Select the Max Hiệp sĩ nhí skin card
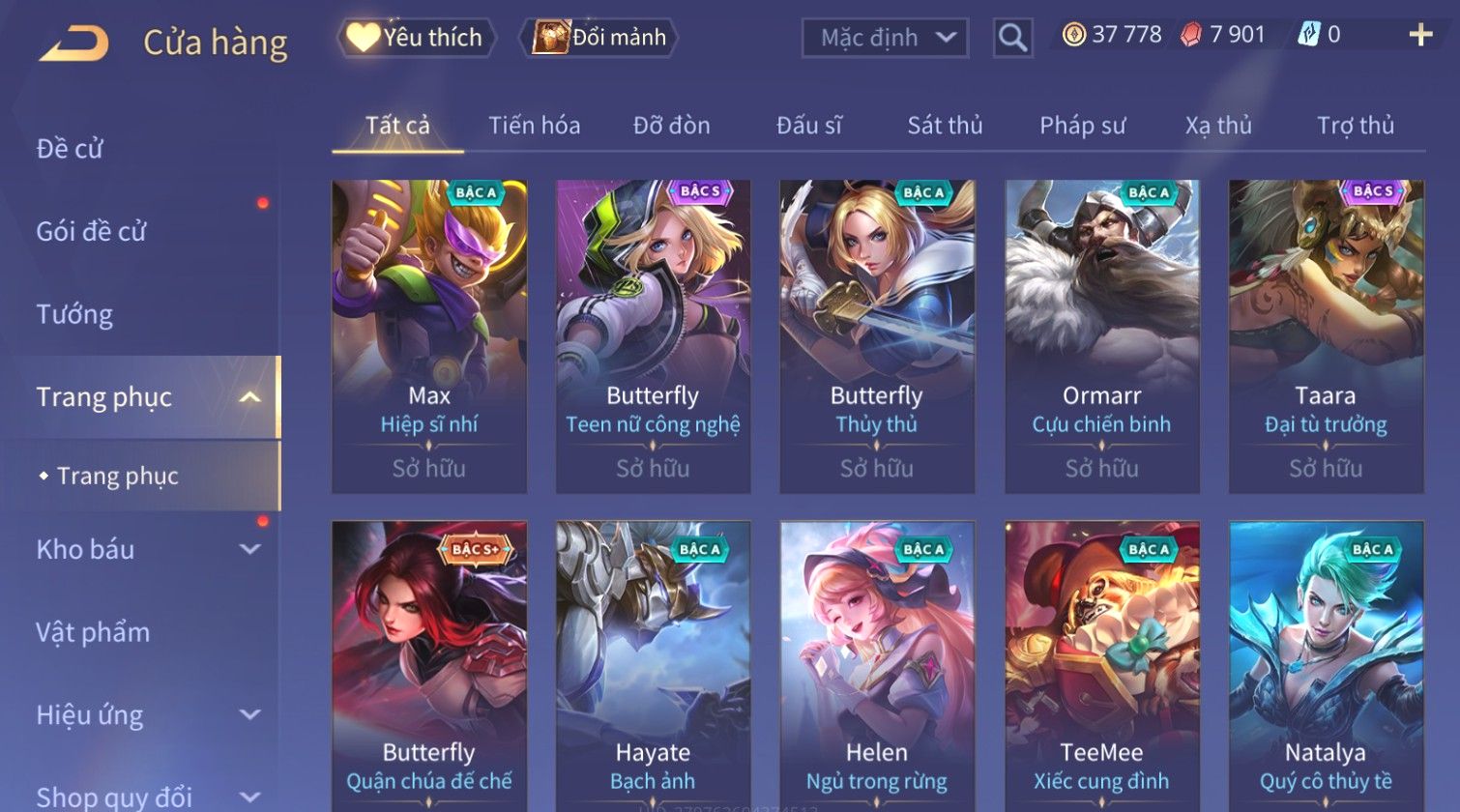 [429, 336]
